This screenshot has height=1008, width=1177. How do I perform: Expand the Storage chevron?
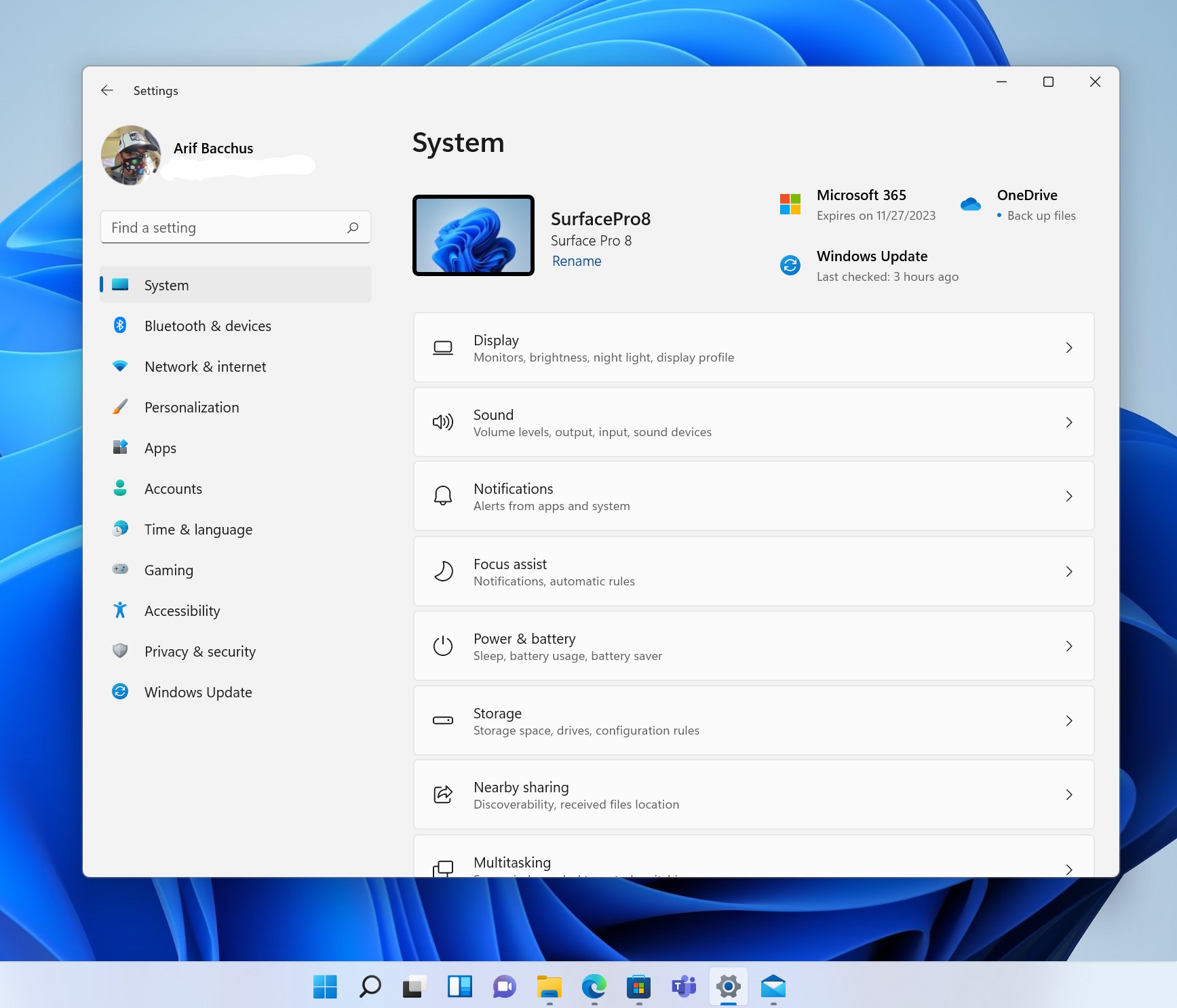(1069, 720)
